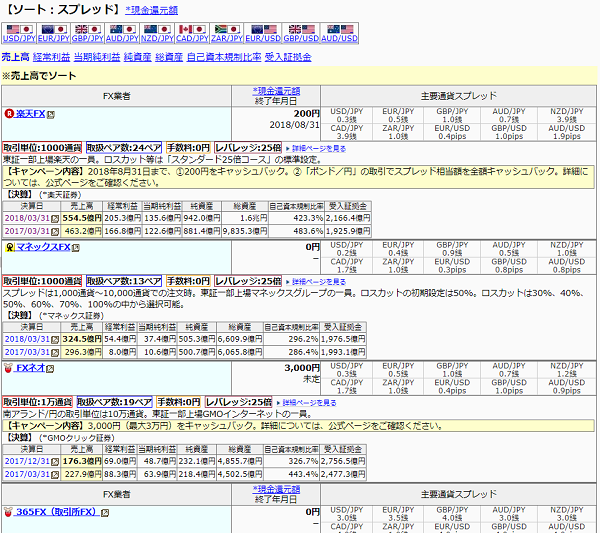This screenshot has width=600, height=533.
Task: Select the EUR/USD flag pair icon
Action: (263, 29)
